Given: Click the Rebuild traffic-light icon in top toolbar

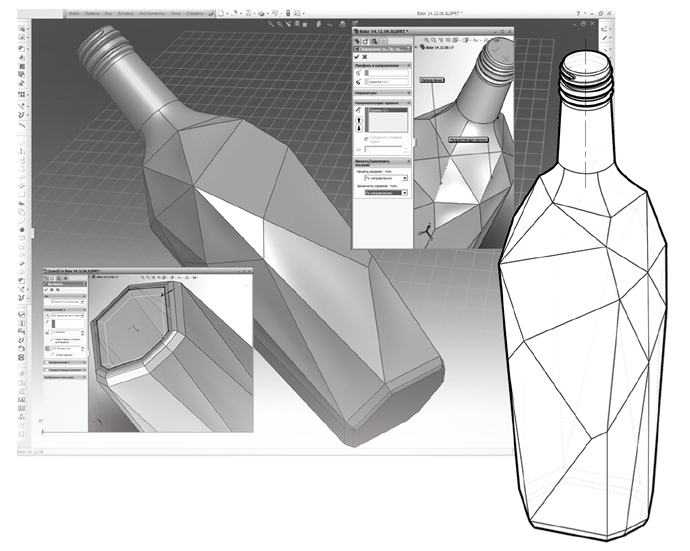Looking at the screenshot, I should pyautogui.click(x=288, y=13).
